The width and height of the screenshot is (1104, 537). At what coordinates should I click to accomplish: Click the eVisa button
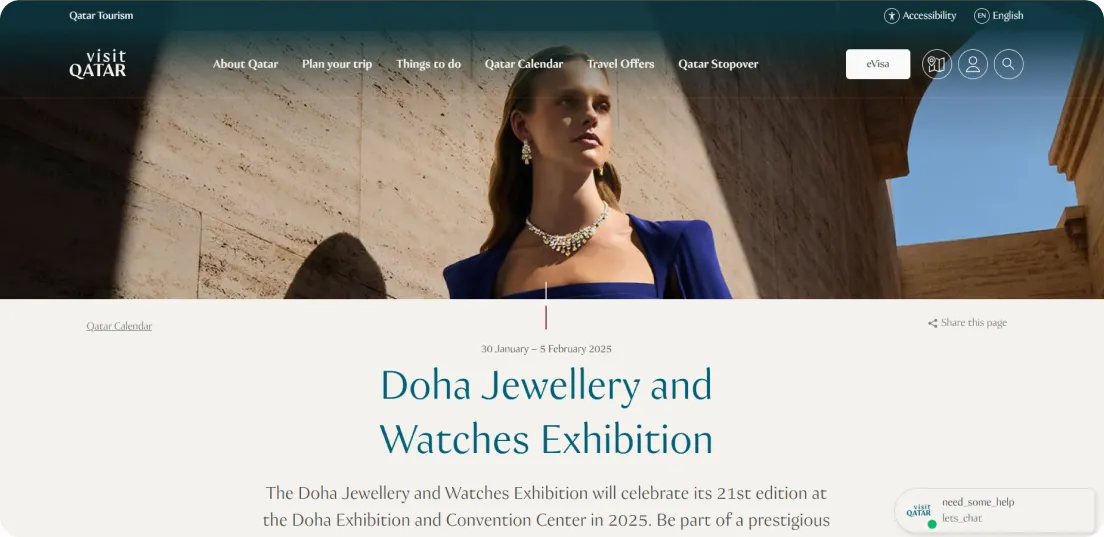(x=878, y=64)
